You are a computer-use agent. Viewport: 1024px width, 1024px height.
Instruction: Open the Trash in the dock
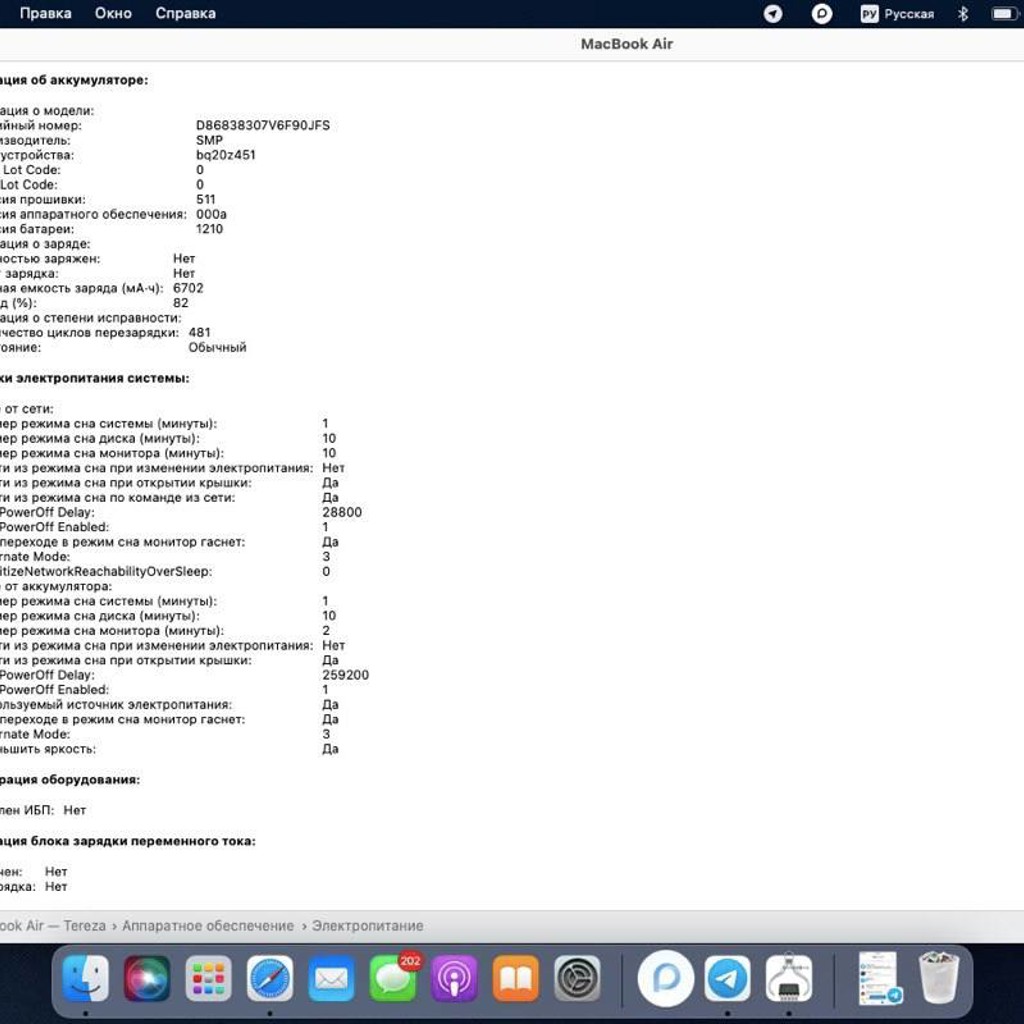point(939,977)
